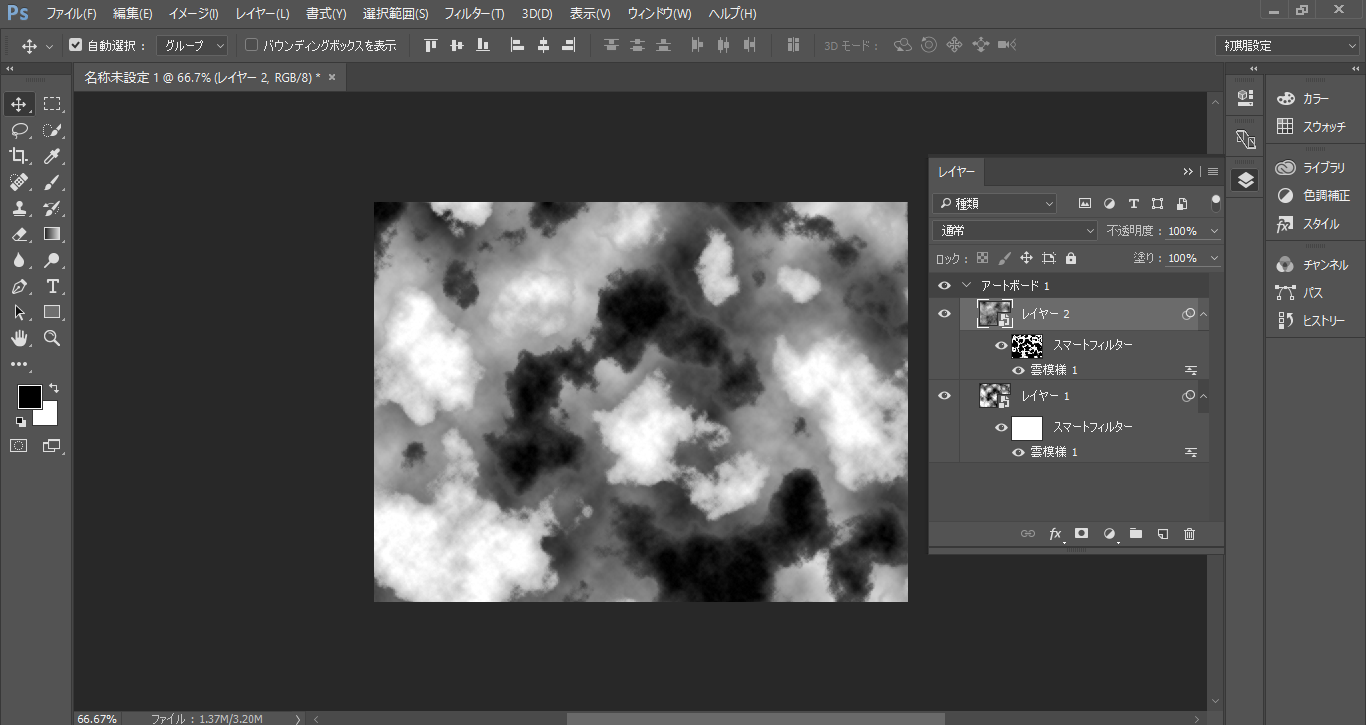Viewport: 1366px width, 725px height.
Task: Select the Zoom tool
Action: coord(52,339)
